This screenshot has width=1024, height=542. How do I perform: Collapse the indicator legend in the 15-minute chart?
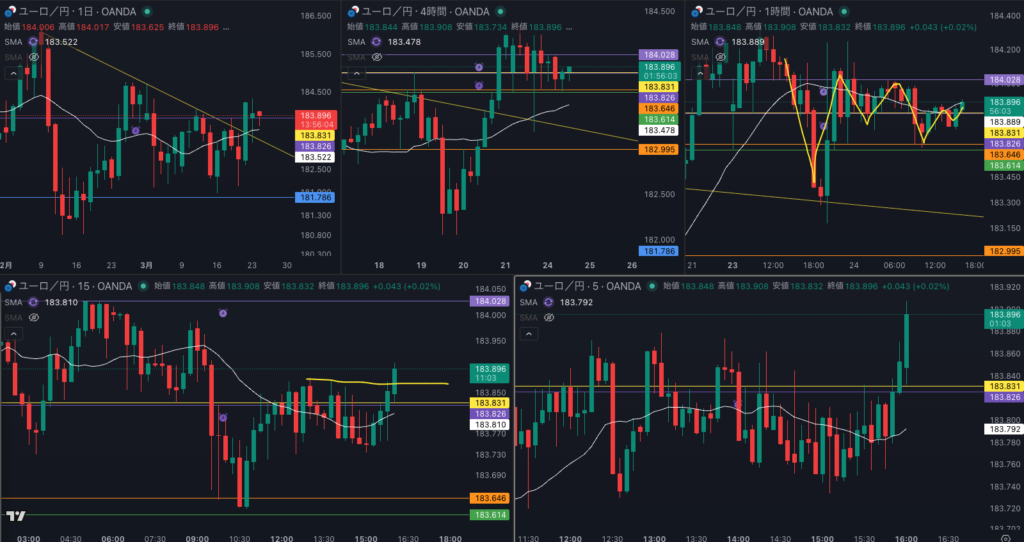(12, 334)
